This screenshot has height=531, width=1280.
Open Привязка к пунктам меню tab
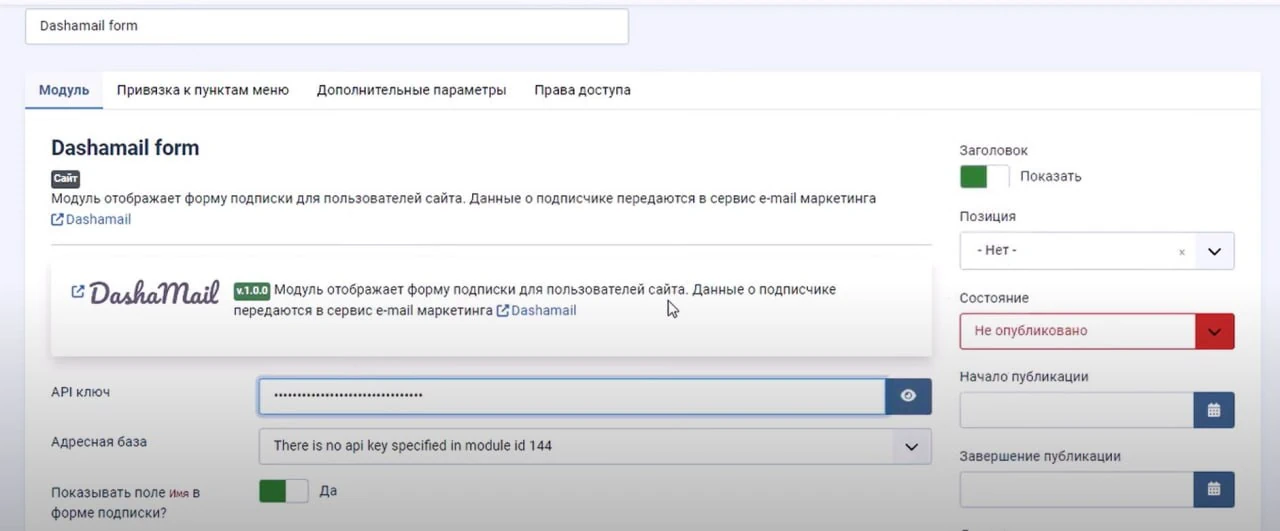tap(203, 90)
